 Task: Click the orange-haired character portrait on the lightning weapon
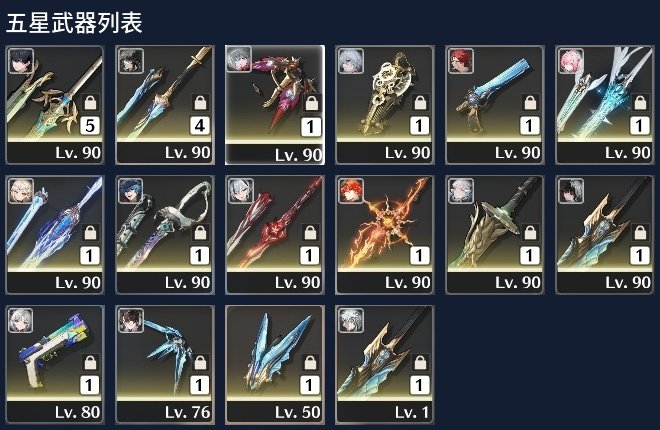[351, 191]
